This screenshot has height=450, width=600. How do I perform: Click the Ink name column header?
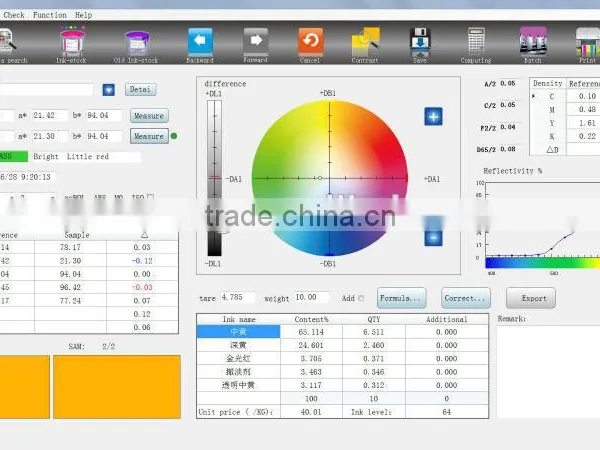pos(239,319)
